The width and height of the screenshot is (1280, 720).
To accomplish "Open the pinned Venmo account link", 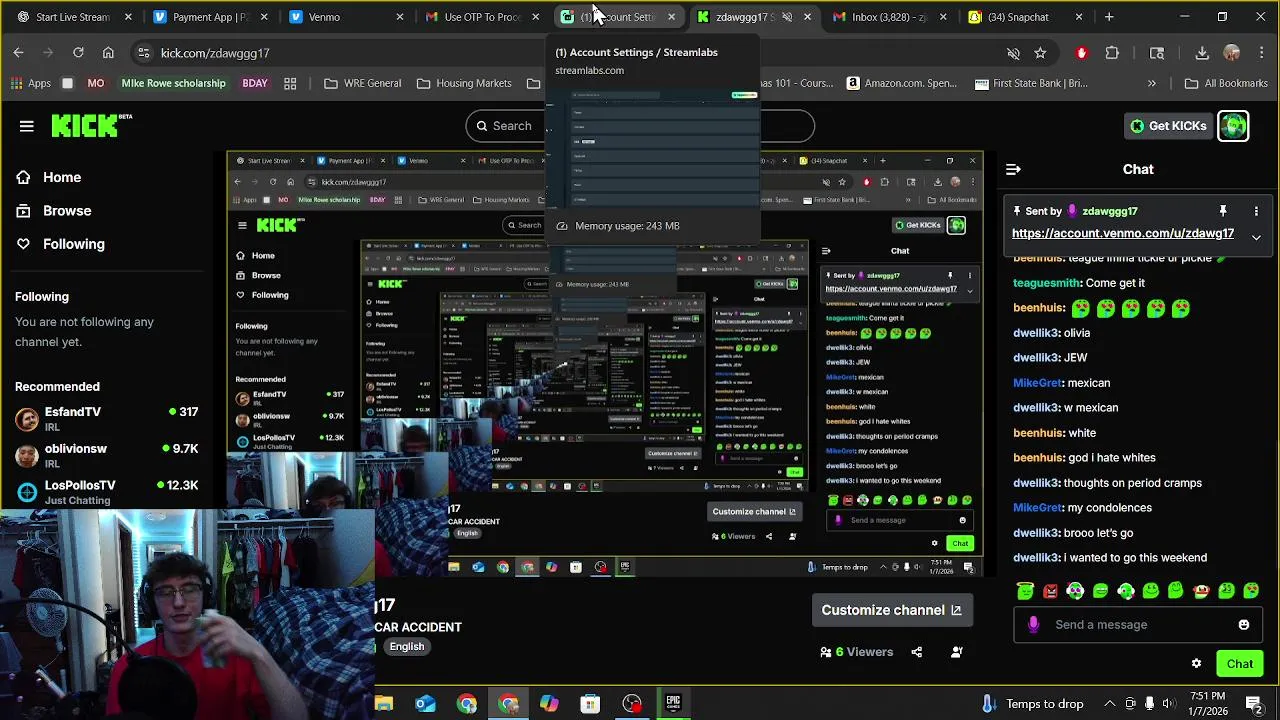I will (x=1123, y=233).
